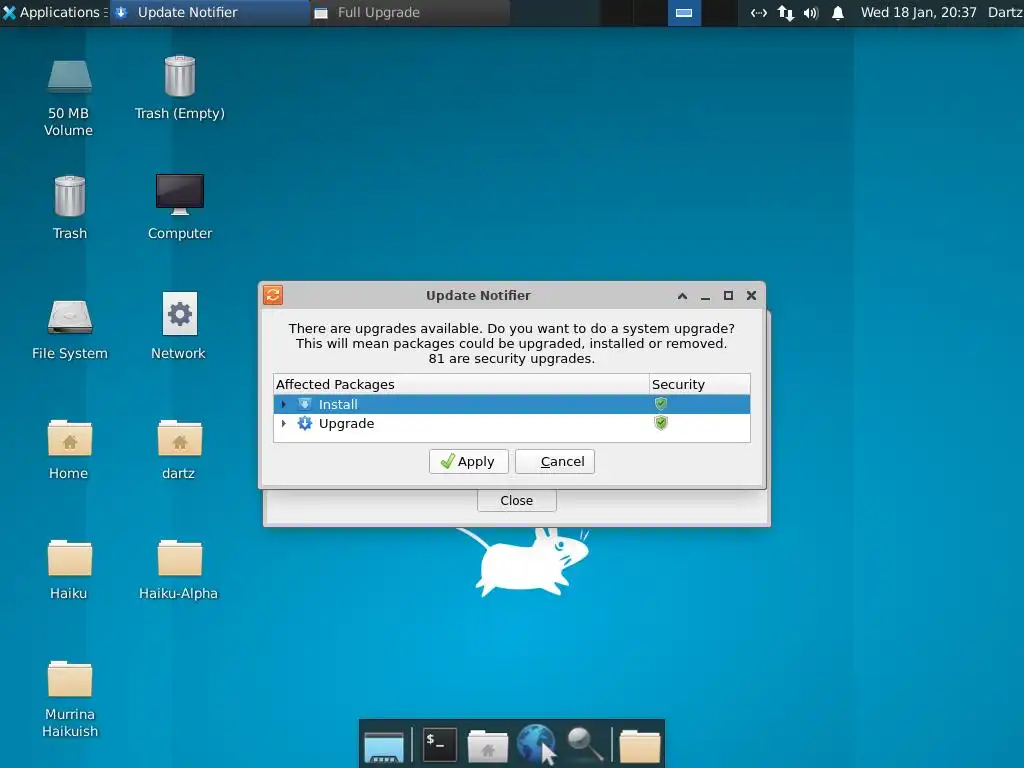
Task: Open the volume control in the panel
Action: [811, 13]
